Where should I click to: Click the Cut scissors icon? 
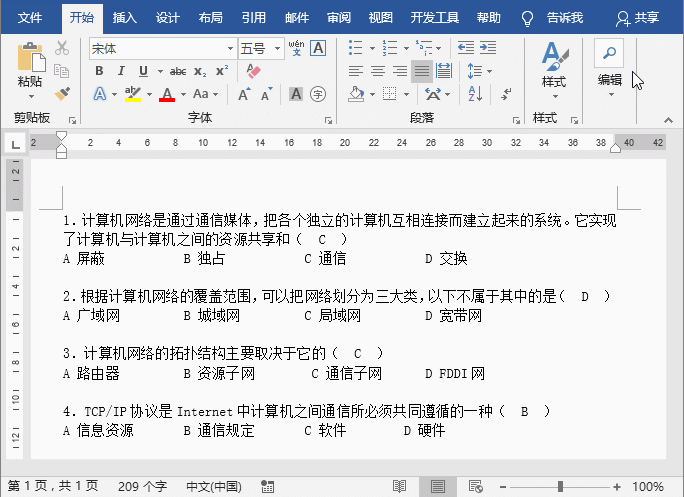[x=62, y=48]
